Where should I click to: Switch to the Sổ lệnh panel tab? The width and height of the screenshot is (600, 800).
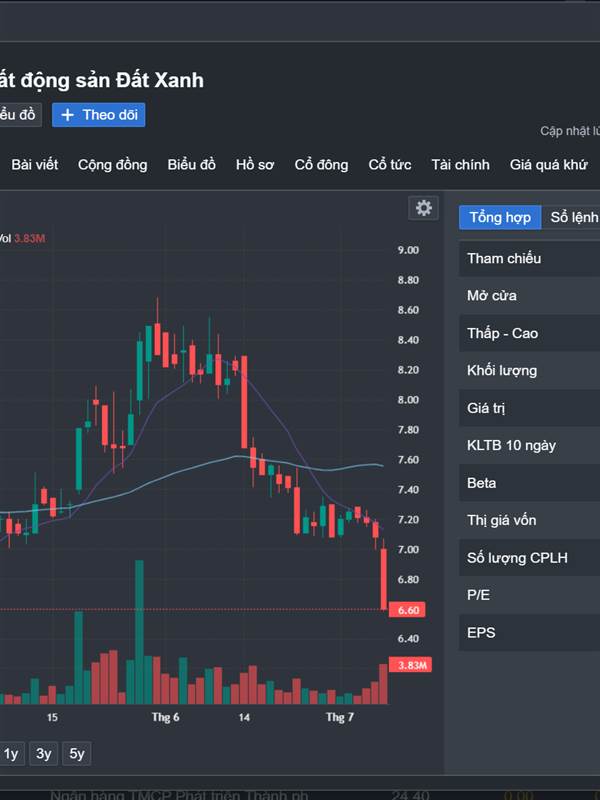pos(571,217)
